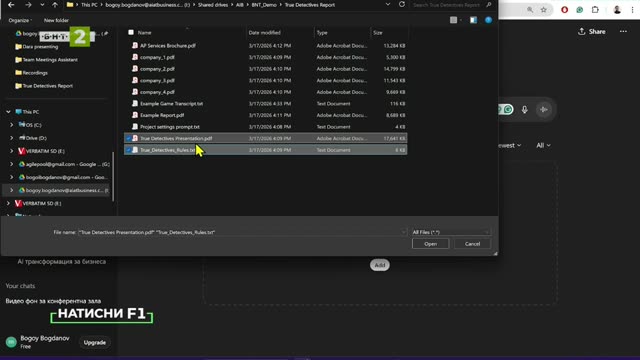Open the recent locations chevron

pos(42,5)
